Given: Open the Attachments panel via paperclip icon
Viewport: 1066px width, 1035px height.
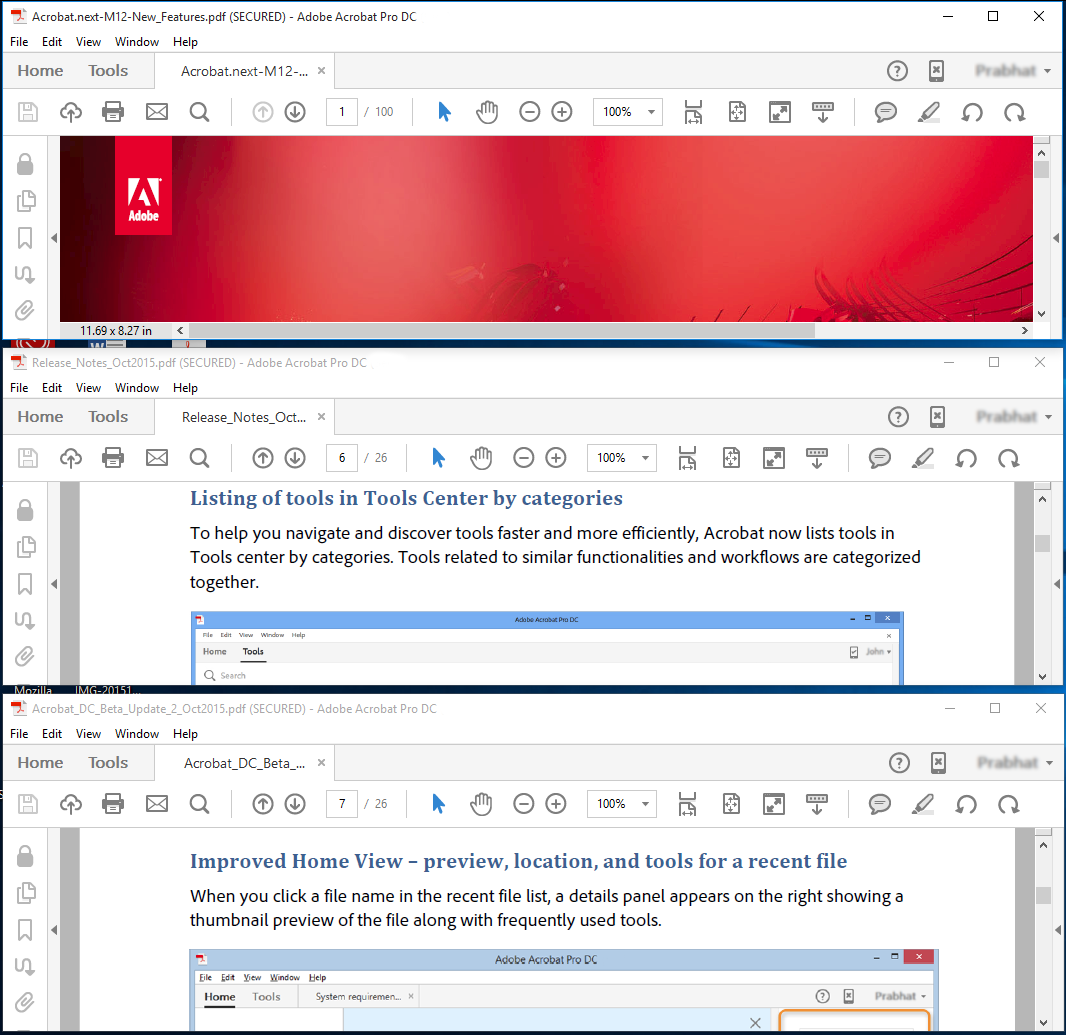Looking at the screenshot, I should click(26, 310).
